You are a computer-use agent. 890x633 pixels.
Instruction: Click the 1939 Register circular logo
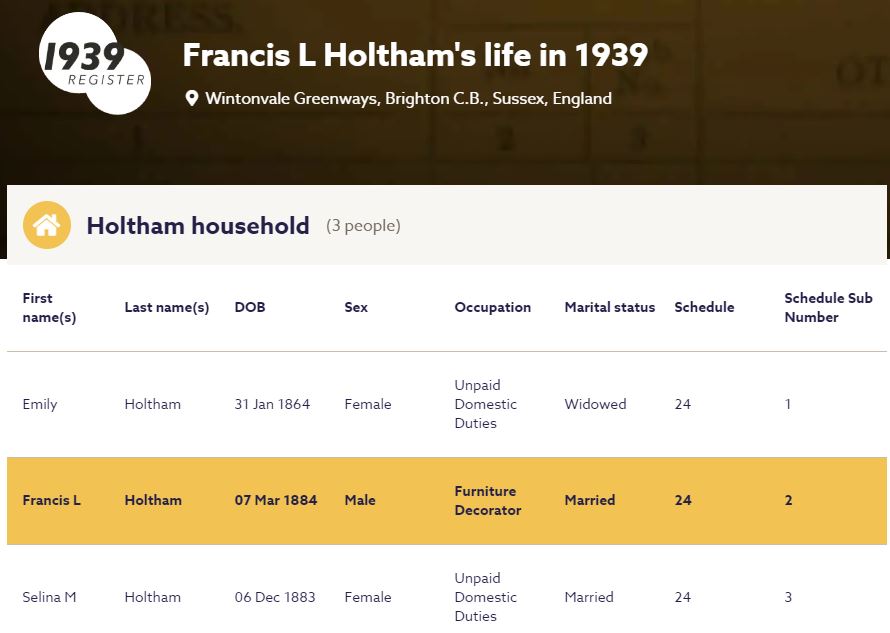[94, 62]
